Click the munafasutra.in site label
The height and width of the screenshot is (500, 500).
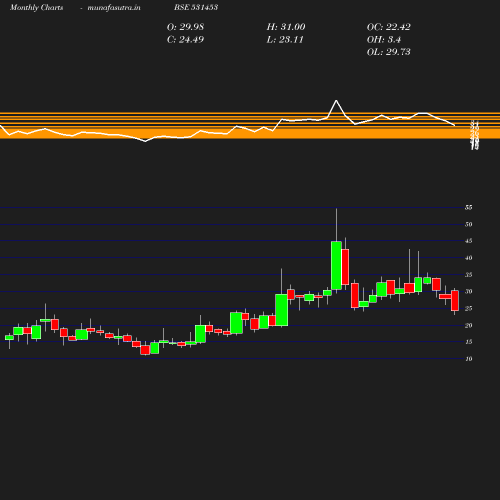click(x=114, y=8)
